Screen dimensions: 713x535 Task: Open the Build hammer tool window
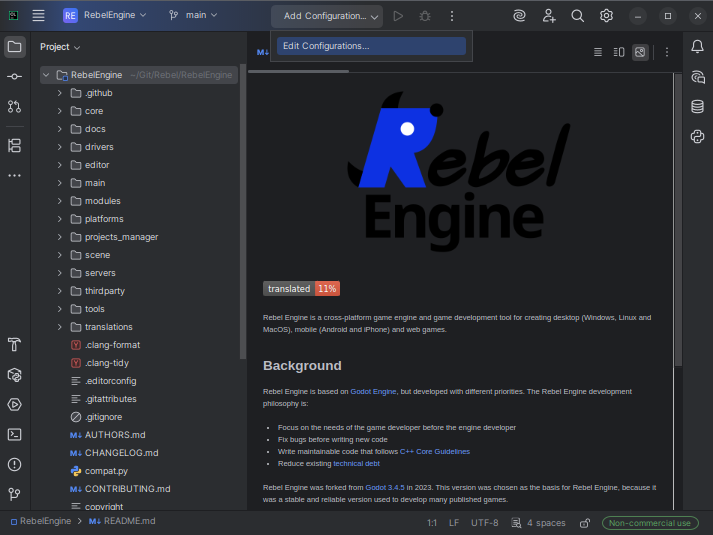click(15, 345)
